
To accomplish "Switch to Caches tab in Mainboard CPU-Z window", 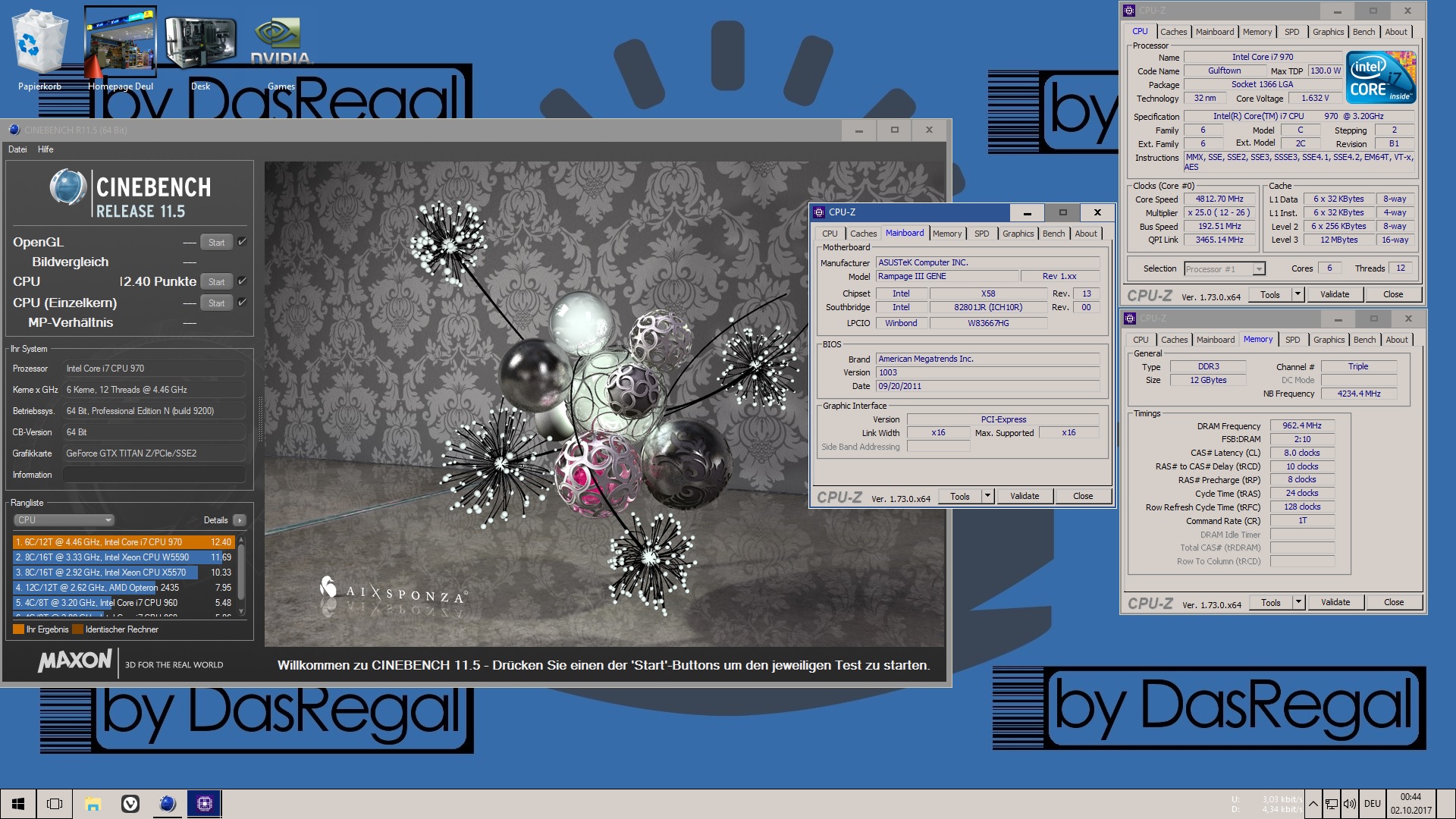I will click(863, 234).
